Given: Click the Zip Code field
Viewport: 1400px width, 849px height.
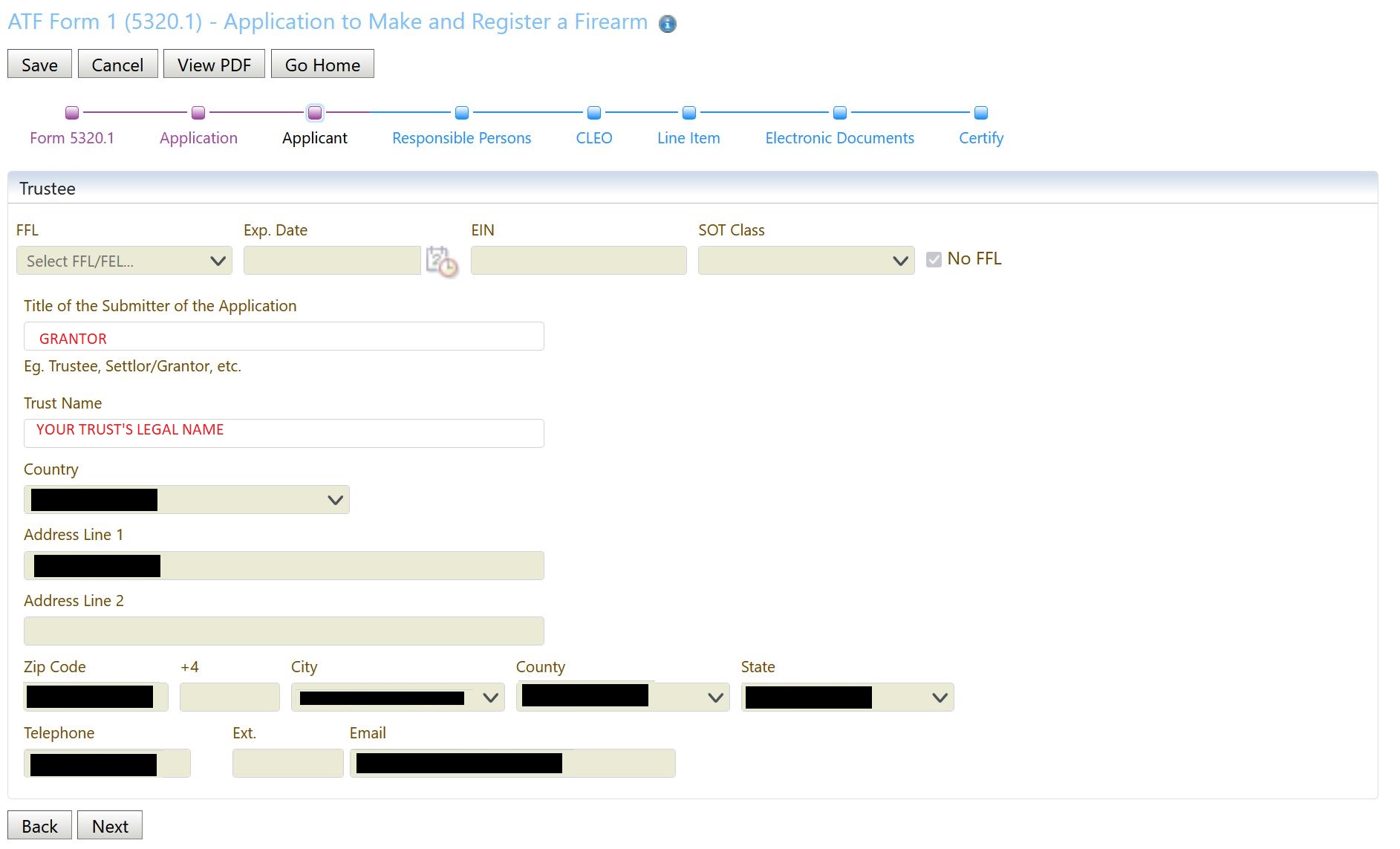Looking at the screenshot, I should 96,697.
